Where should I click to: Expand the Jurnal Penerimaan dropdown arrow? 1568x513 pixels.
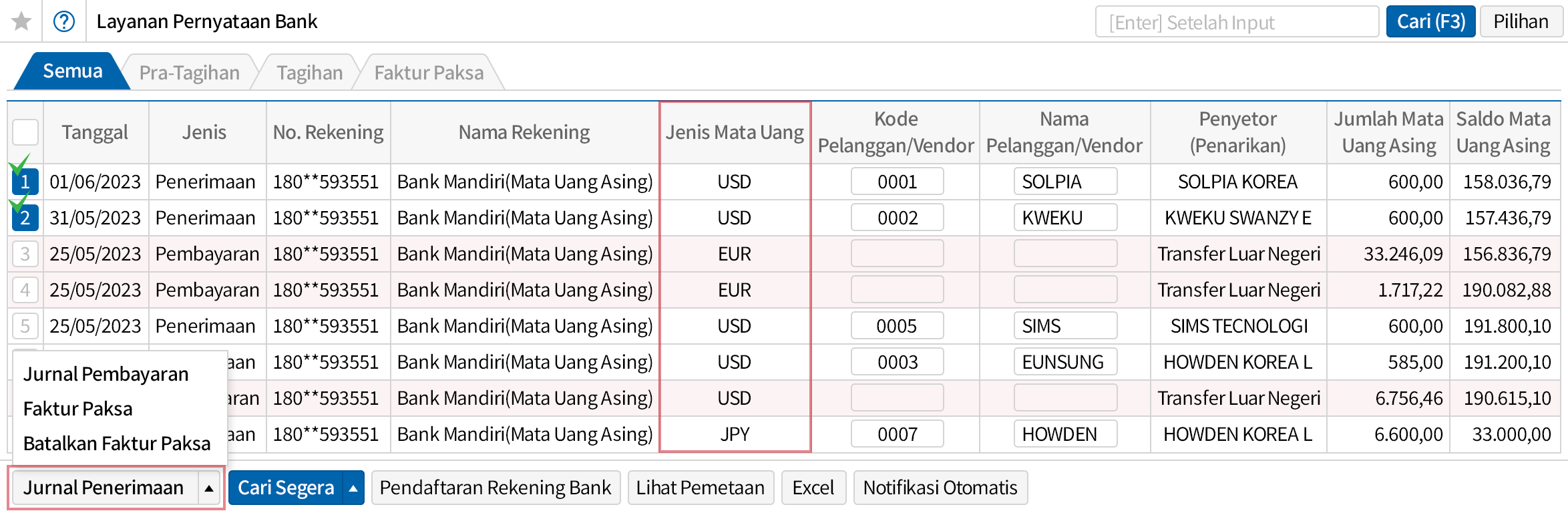[209, 488]
